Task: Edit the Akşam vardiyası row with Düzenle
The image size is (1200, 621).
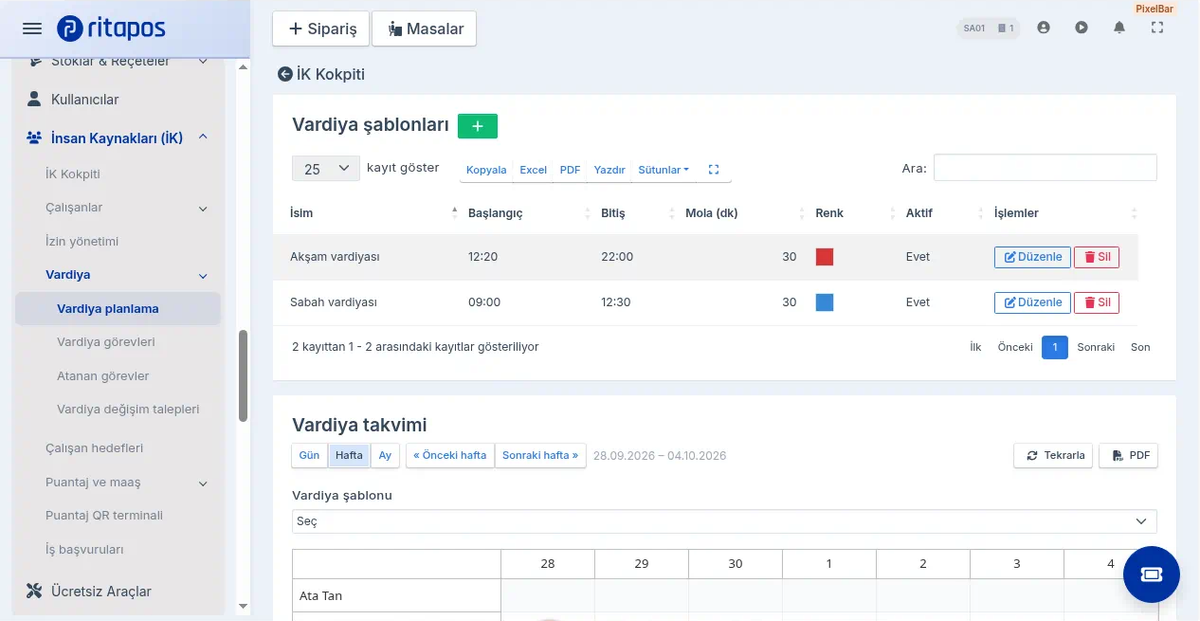Action: tap(1032, 257)
